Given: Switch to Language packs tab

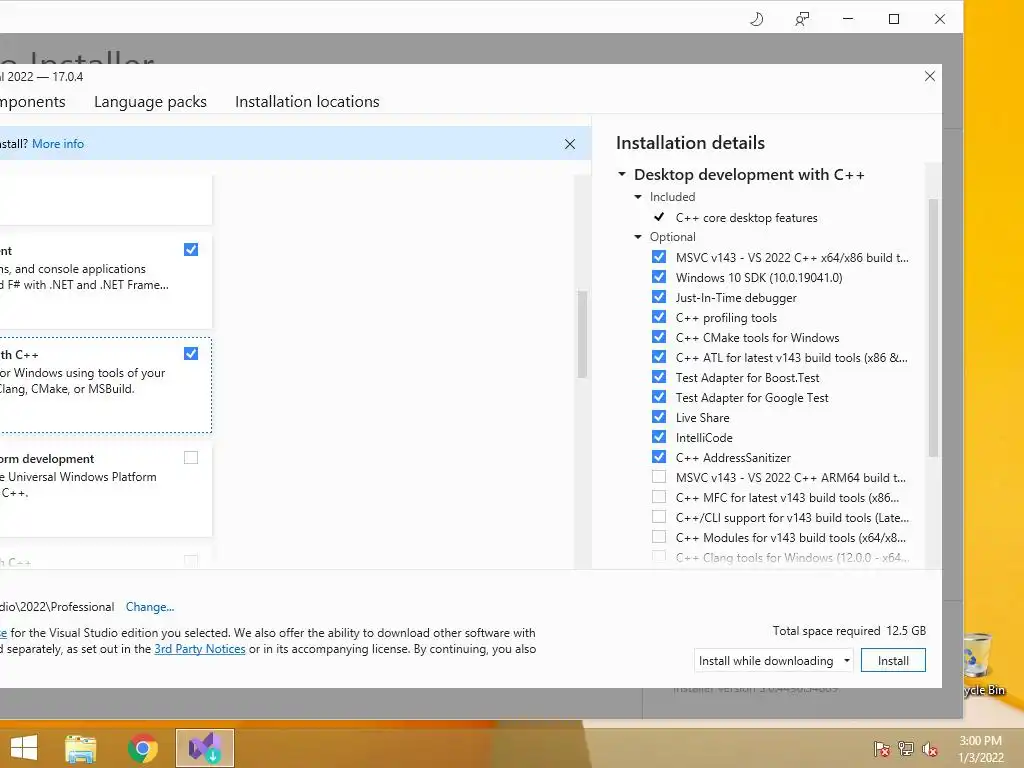Looking at the screenshot, I should click(150, 102).
